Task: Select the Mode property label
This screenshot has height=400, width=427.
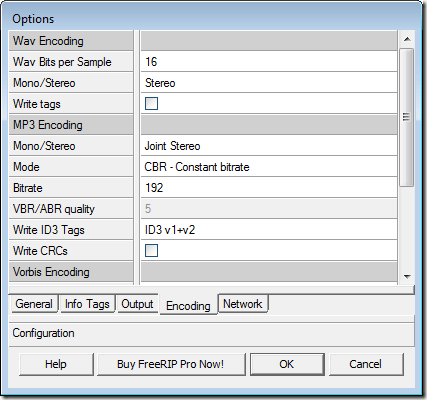Action: [x=71, y=167]
